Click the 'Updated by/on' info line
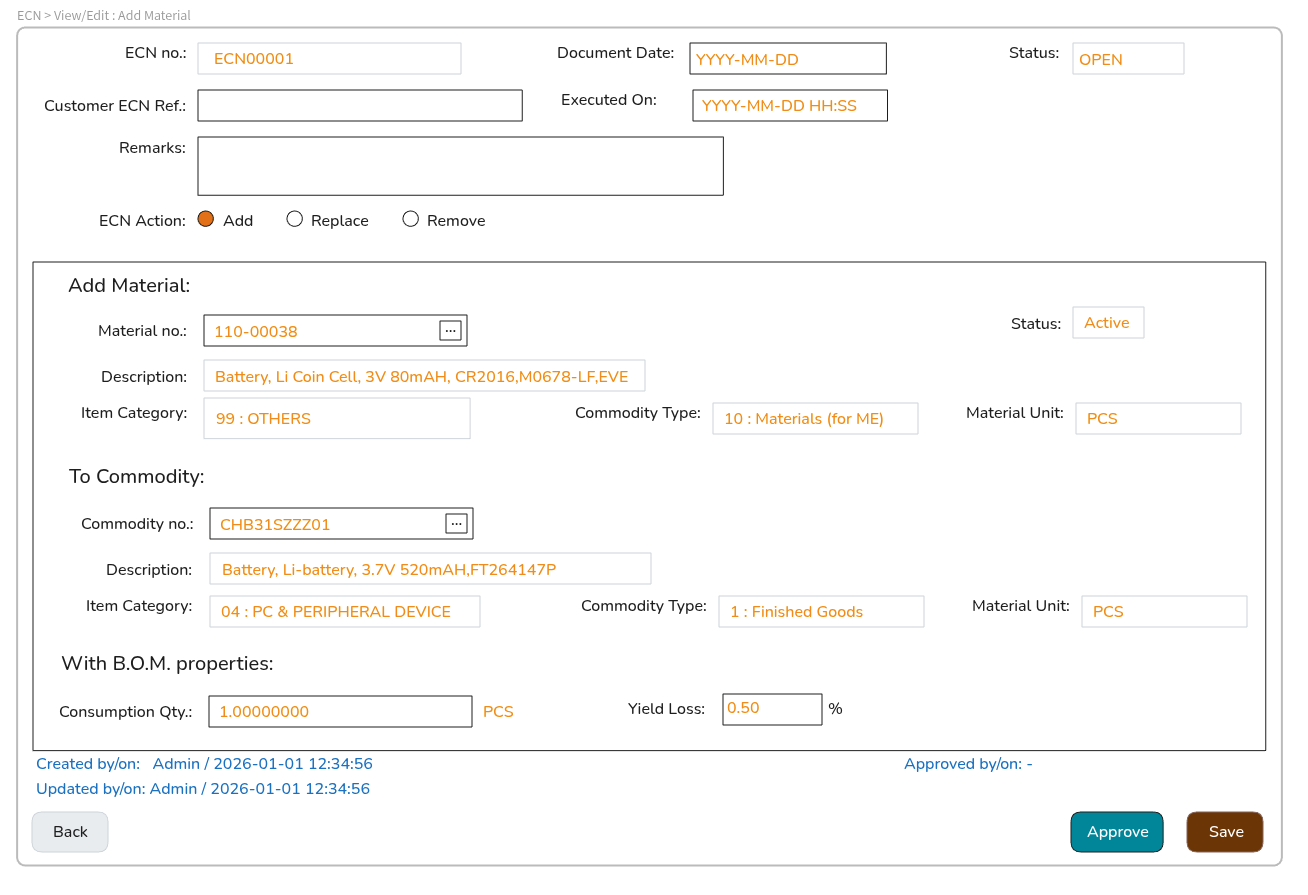Viewport: 1308px width, 895px height. [203, 789]
